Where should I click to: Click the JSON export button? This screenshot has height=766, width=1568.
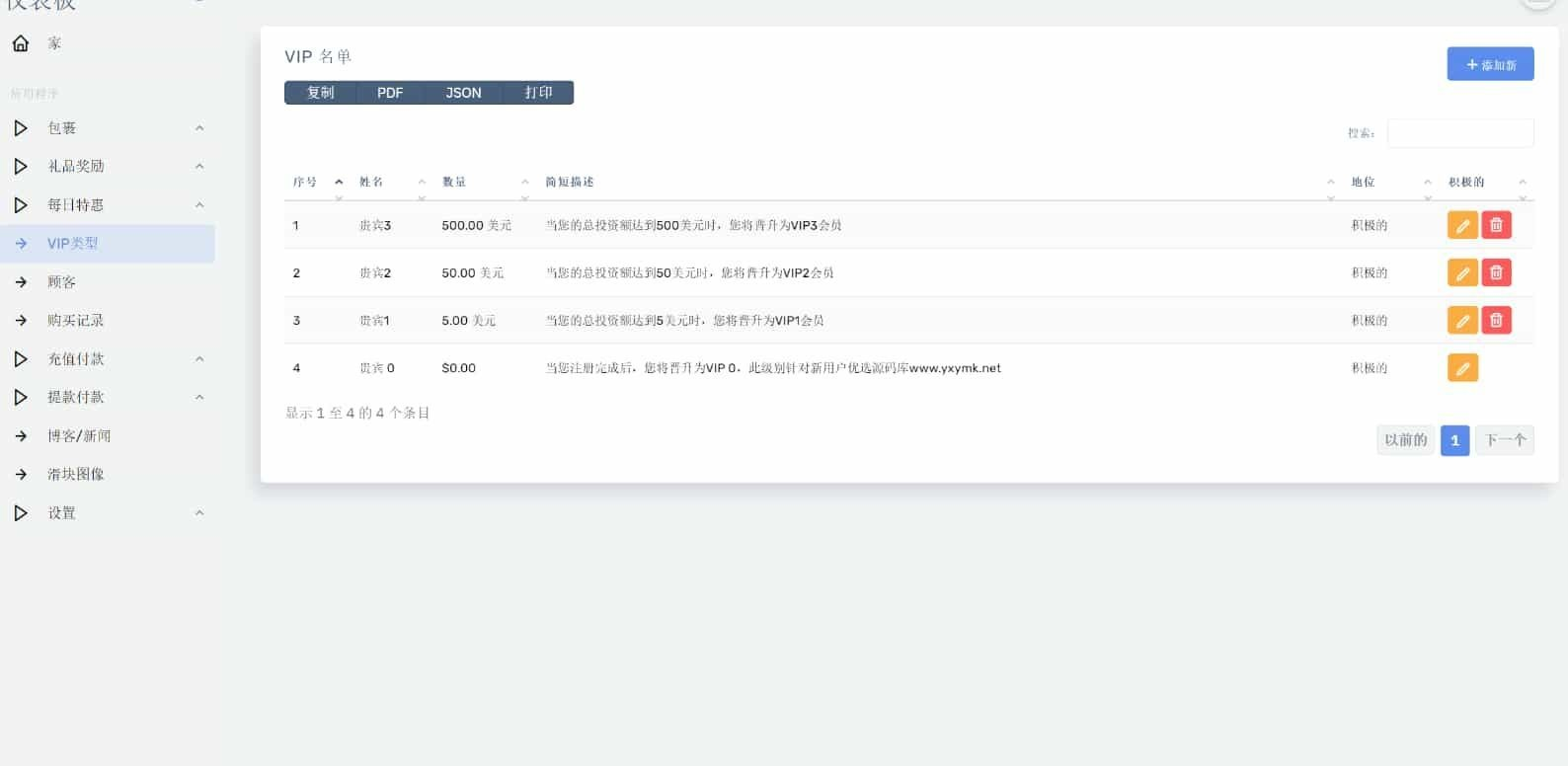(463, 93)
